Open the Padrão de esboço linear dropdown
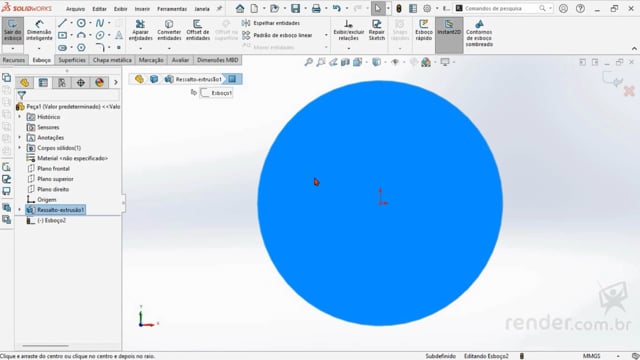This screenshot has width=640, height=360. 326,35
